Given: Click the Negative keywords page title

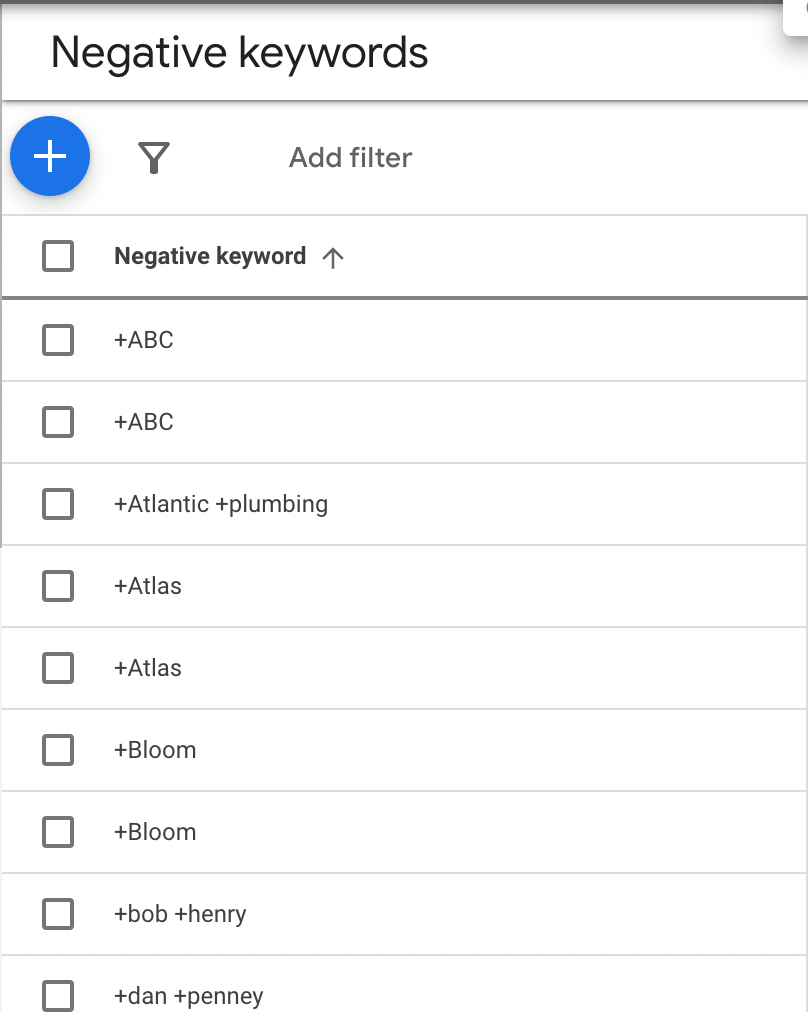Looking at the screenshot, I should [239, 52].
